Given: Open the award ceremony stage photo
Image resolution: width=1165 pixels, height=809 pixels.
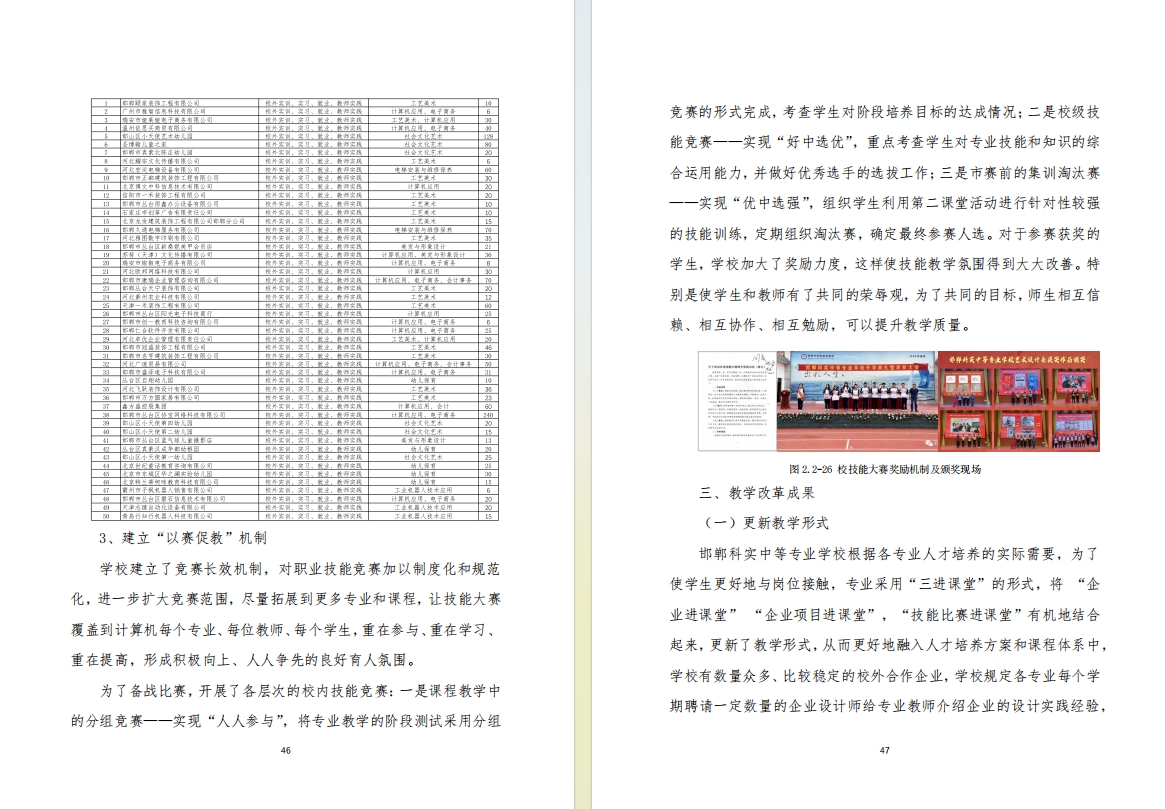Looking at the screenshot, I should 857,401.
